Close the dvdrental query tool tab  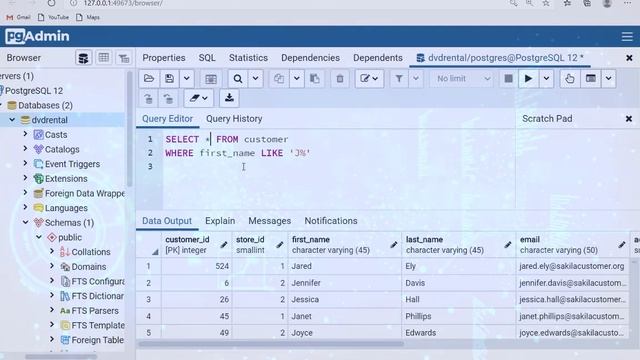click(x=629, y=58)
